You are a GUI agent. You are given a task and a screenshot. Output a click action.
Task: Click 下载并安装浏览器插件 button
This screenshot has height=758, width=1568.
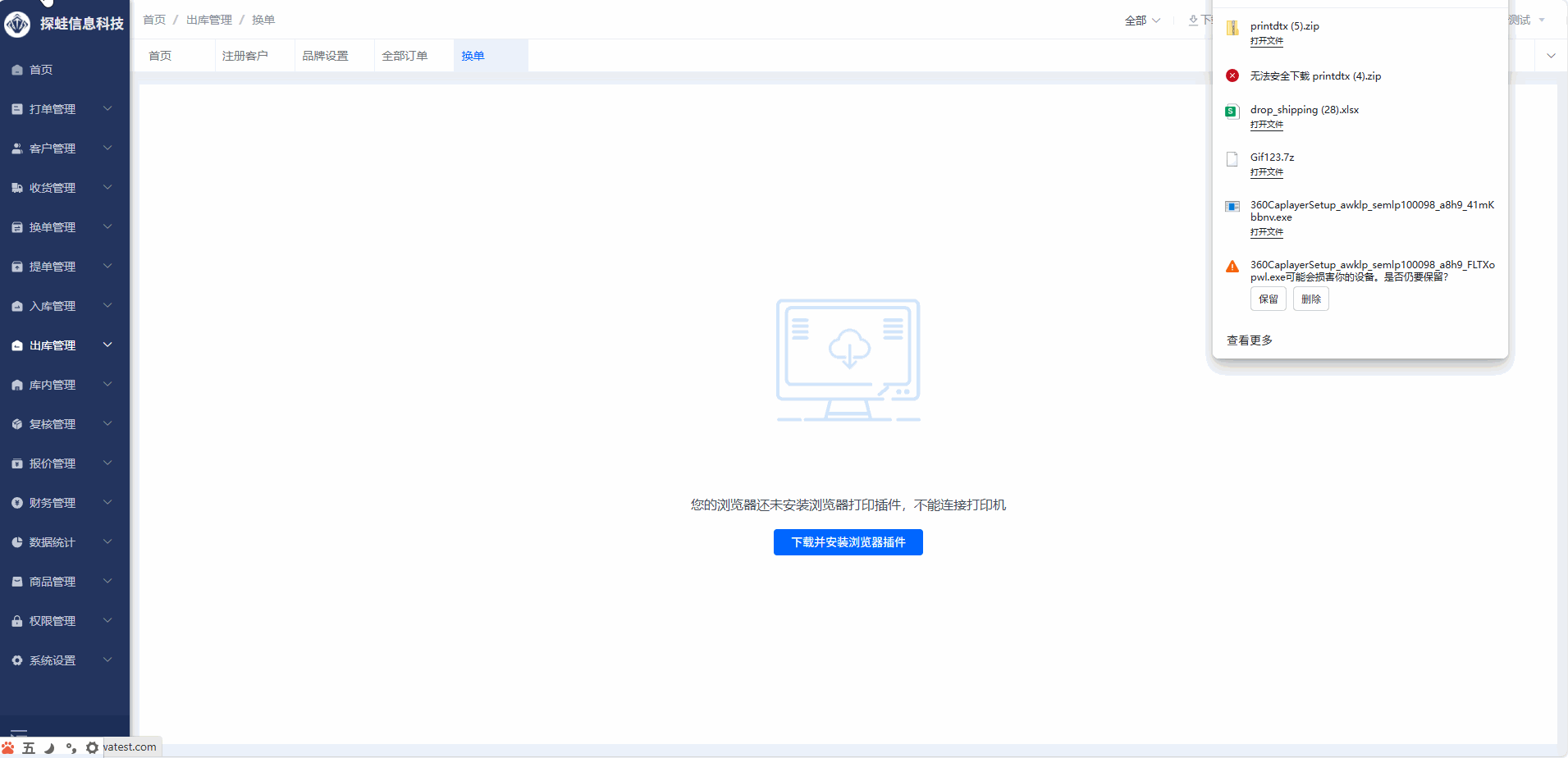coord(848,542)
